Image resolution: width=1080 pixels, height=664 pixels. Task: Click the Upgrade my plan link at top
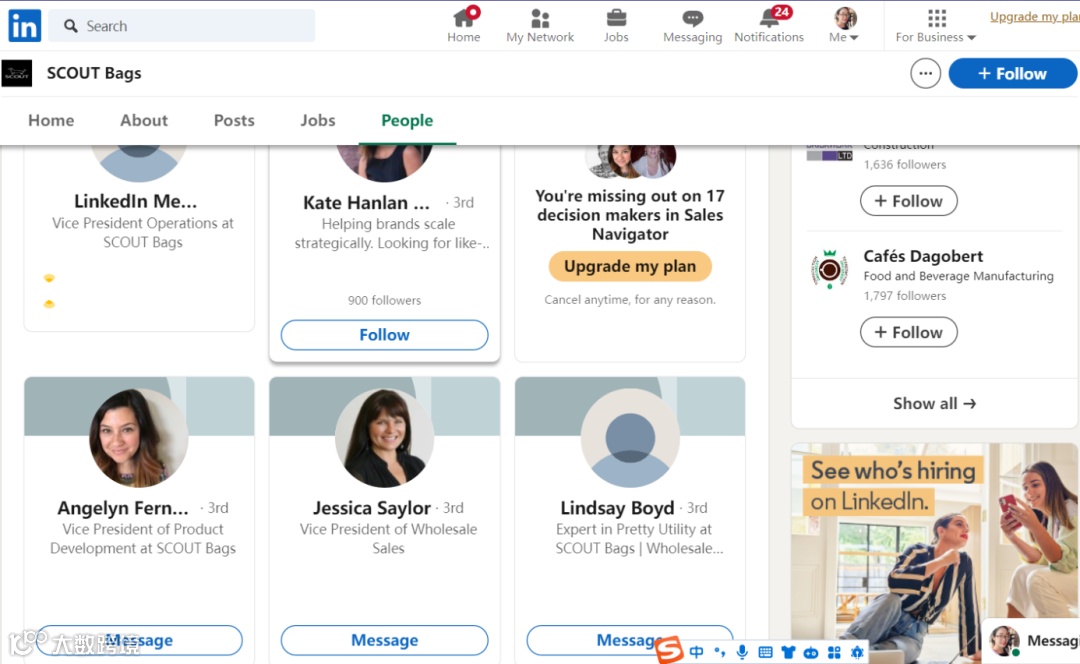coord(1035,17)
